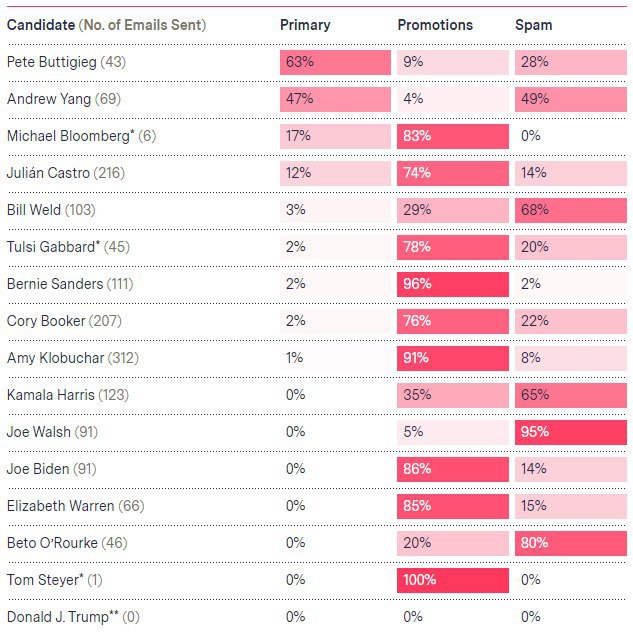Select Bill Weld's 68% Spam cell
Image resolution: width=633 pixels, height=633 pixels.
[x=570, y=210]
